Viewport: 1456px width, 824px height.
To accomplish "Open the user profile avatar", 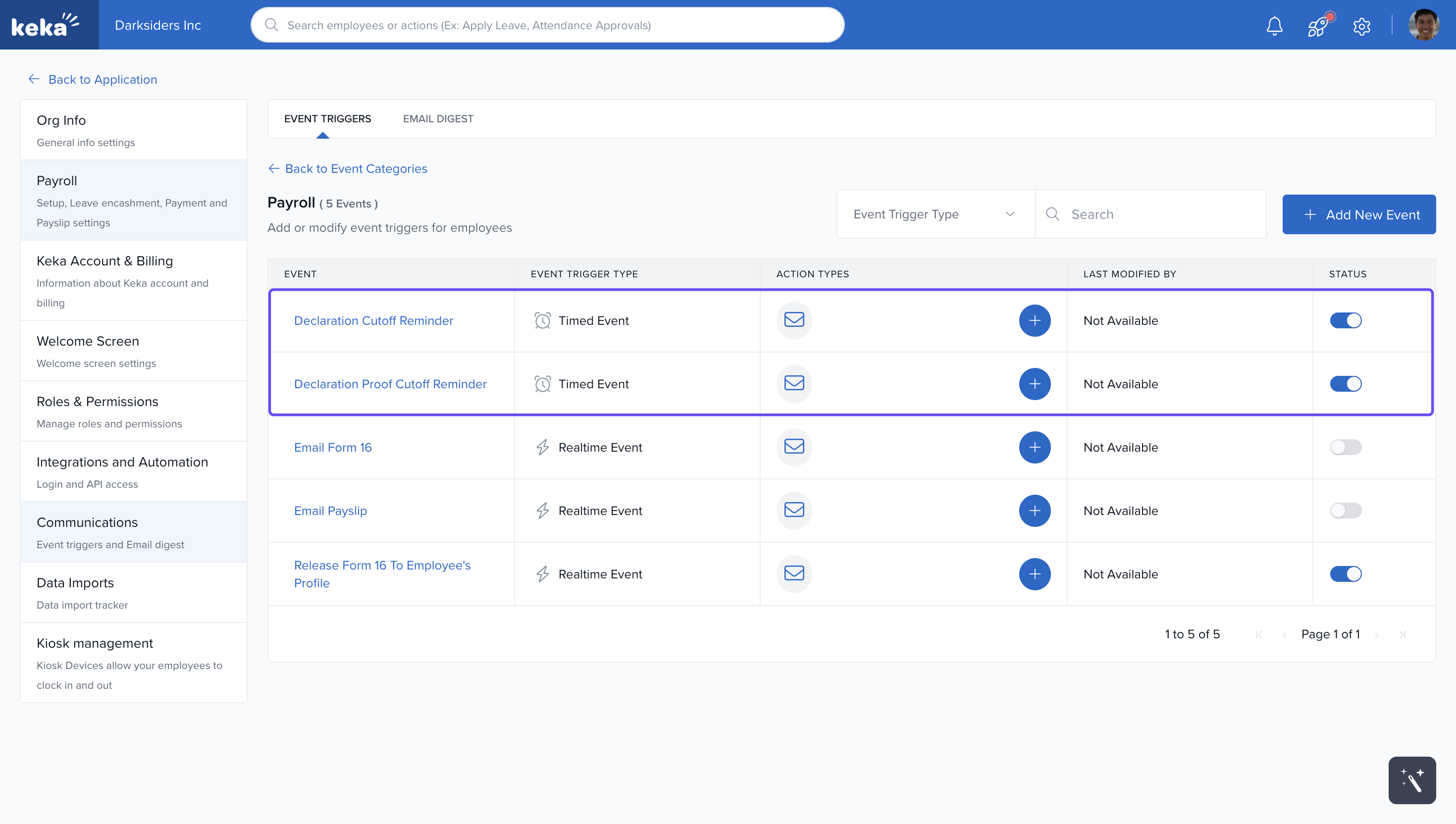I will (1424, 25).
